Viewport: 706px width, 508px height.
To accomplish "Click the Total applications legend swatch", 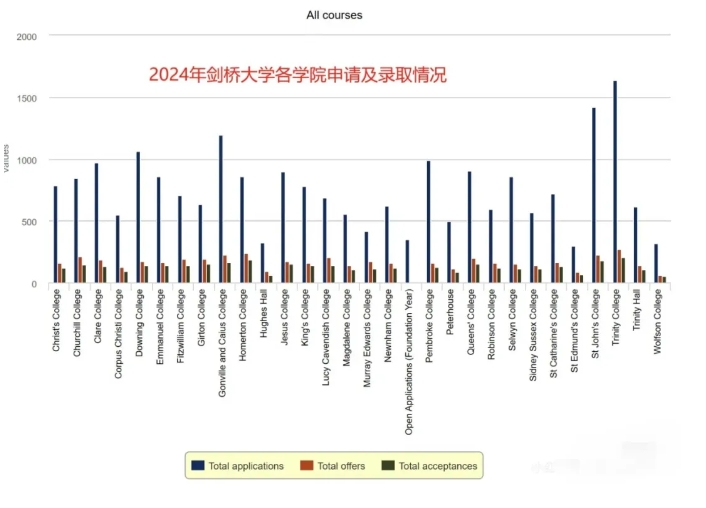I will pyautogui.click(x=198, y=465).
